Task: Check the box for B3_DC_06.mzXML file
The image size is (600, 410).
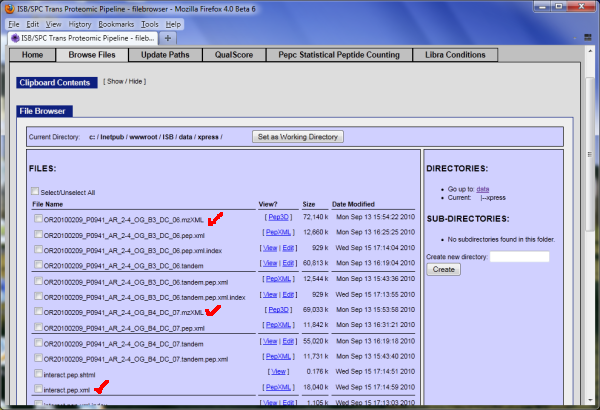Action: coord(39,217)
